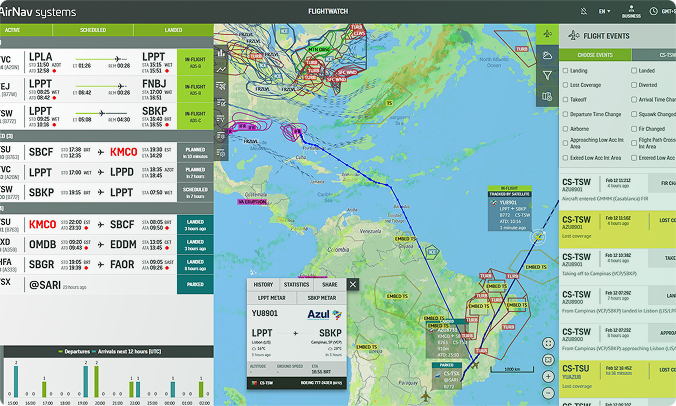The image size is (676, 406).
Task: Check the Lost Coverage event box
Action: tap(567, 85)
